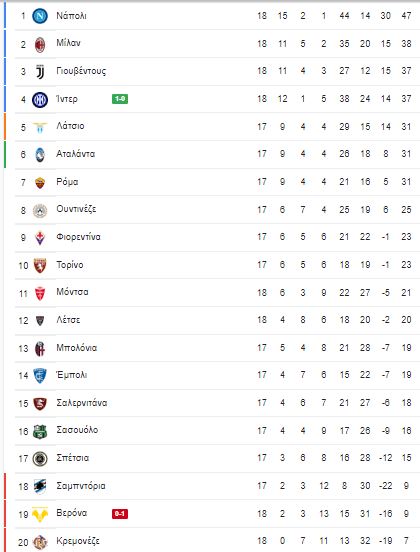Click the Roma wolf crest icon
The height and width of the screenshot is (552, 420).
click(40, 183)
